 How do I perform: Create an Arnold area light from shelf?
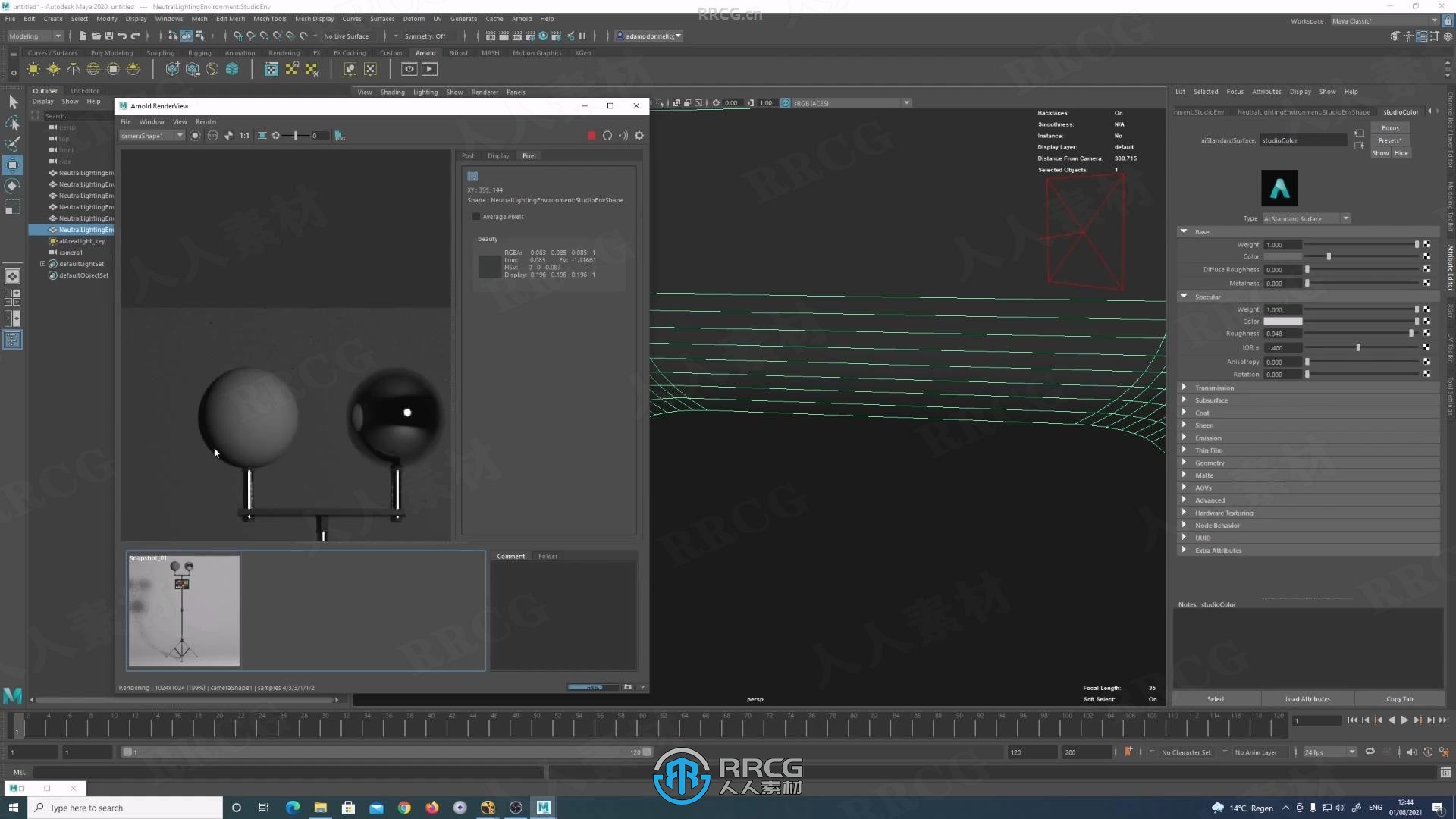(x=33, y=69)
